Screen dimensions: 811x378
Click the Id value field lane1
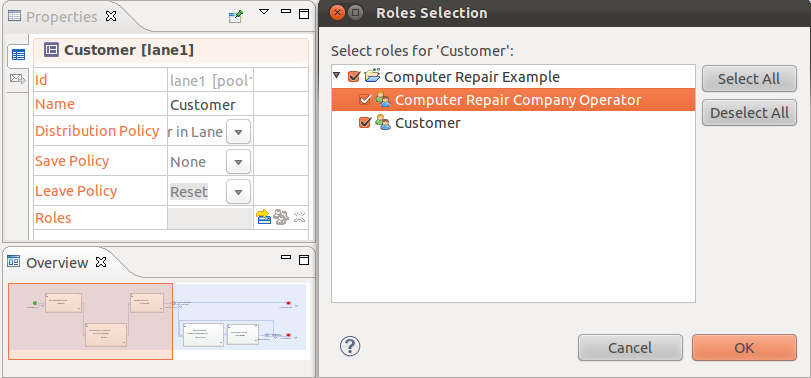[211, 80]
